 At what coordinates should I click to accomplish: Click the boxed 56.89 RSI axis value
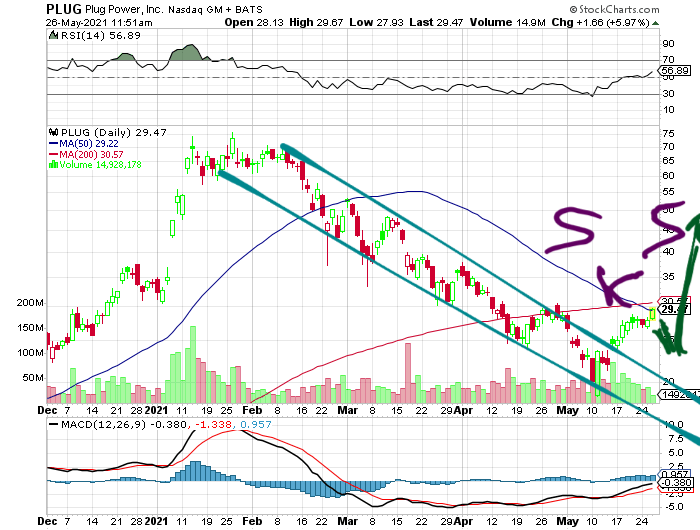[x=675, y=71]
